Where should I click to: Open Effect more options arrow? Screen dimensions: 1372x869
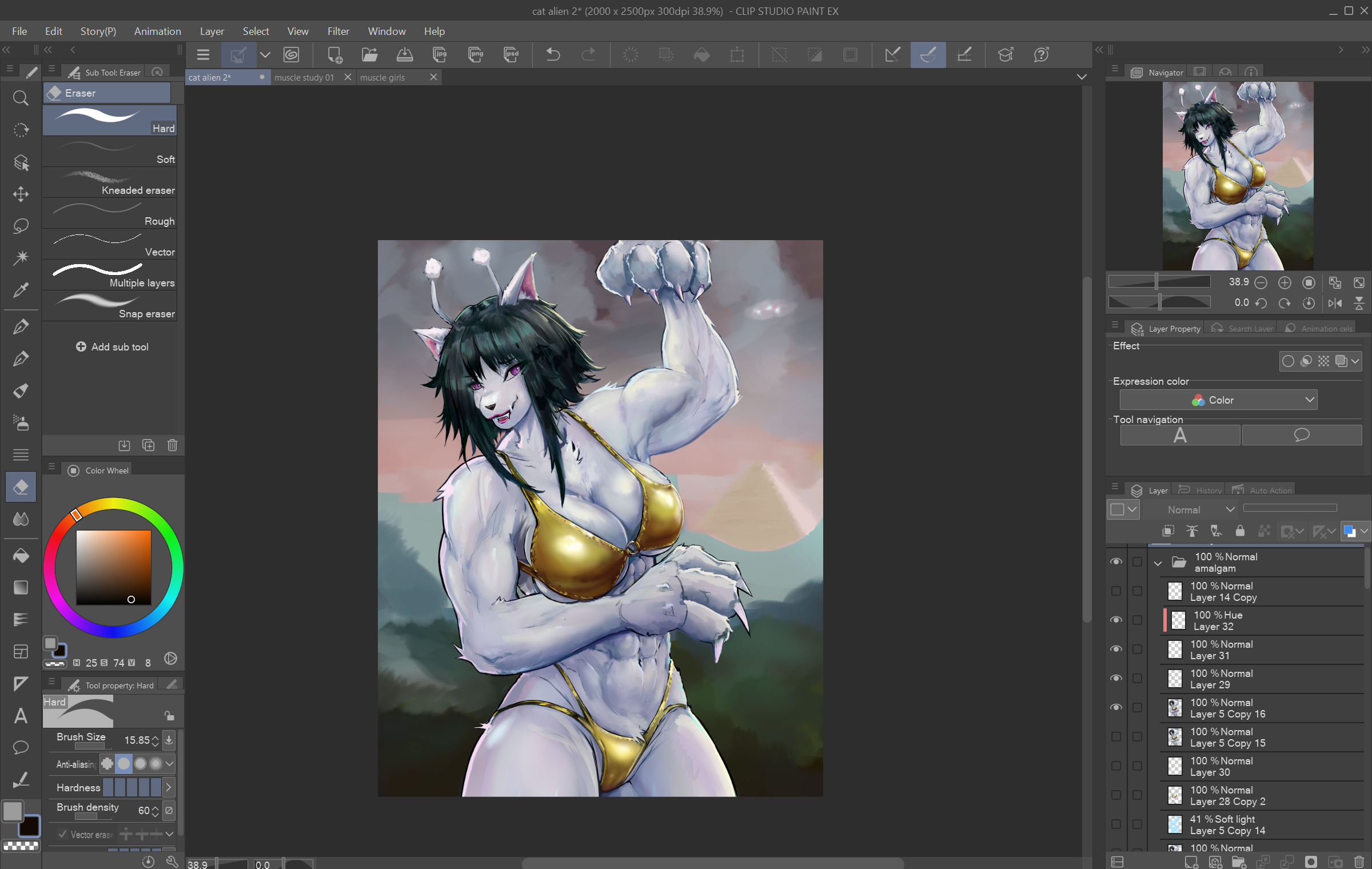pyautogui.click(x=1355, y=361)
